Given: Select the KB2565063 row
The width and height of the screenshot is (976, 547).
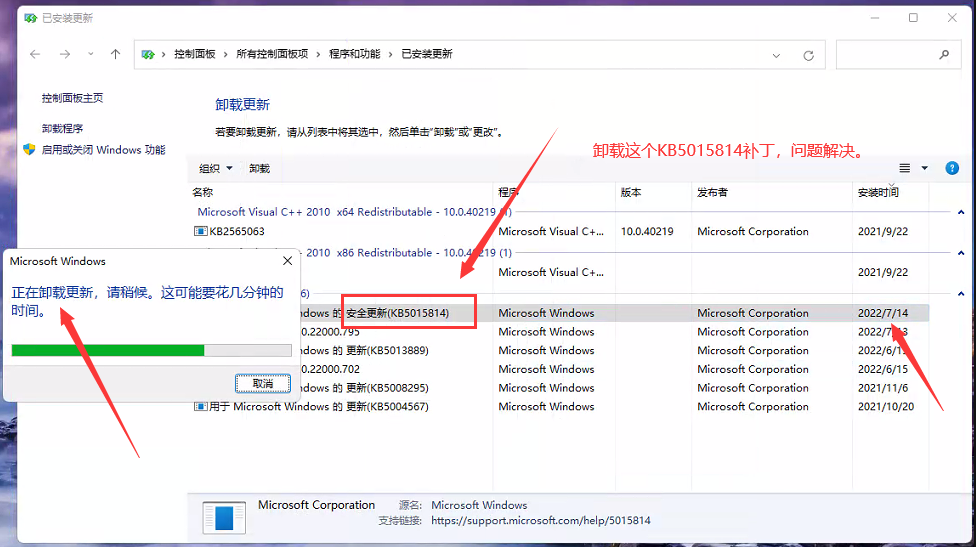Looking at the screenshot, I should [x=560, y=231].
